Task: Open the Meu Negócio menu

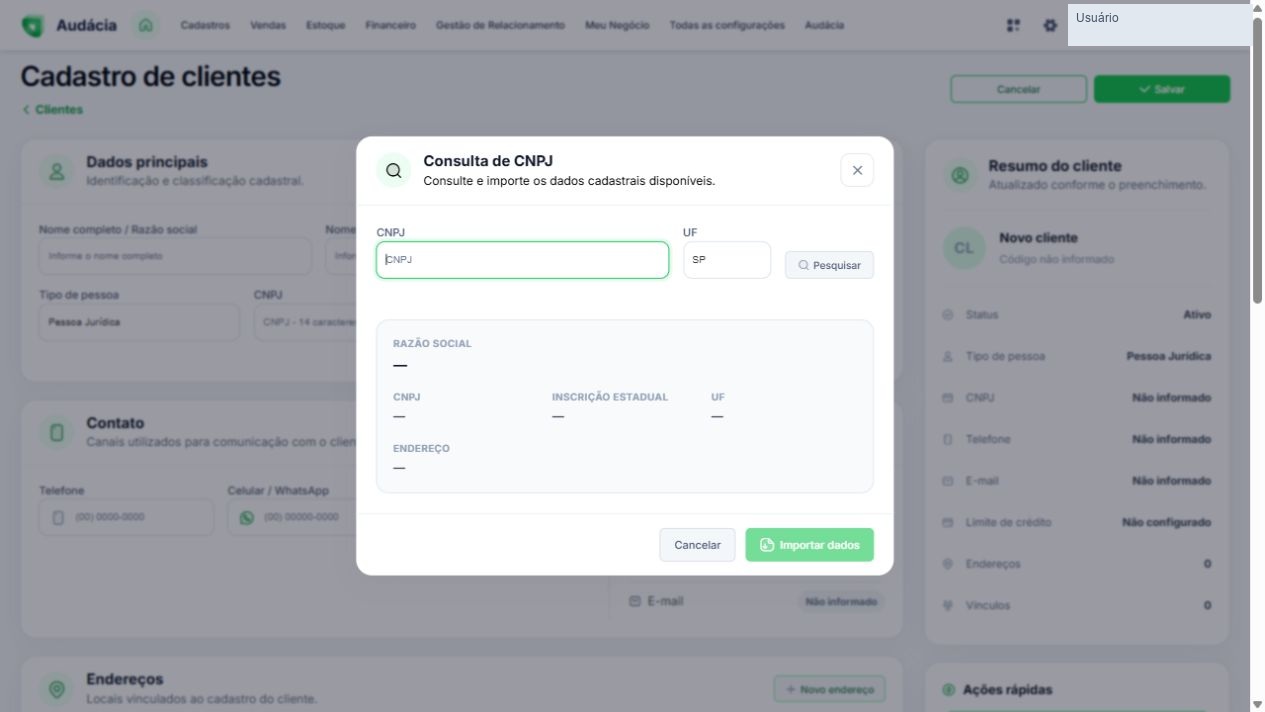Action: tap(617, 25)
